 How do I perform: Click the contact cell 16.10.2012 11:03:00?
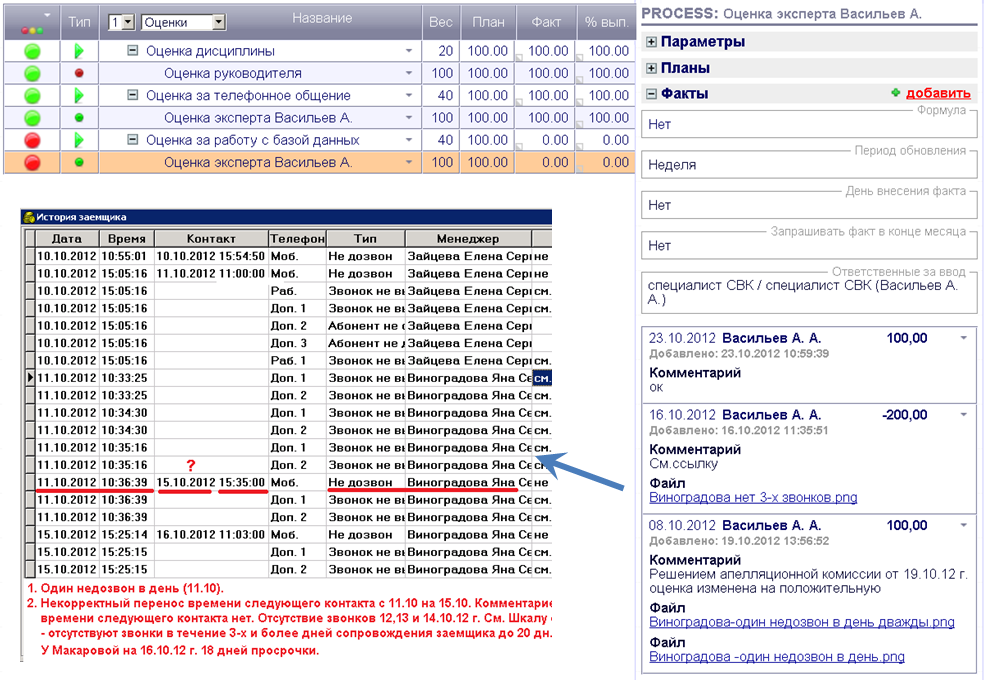(211, 535)
